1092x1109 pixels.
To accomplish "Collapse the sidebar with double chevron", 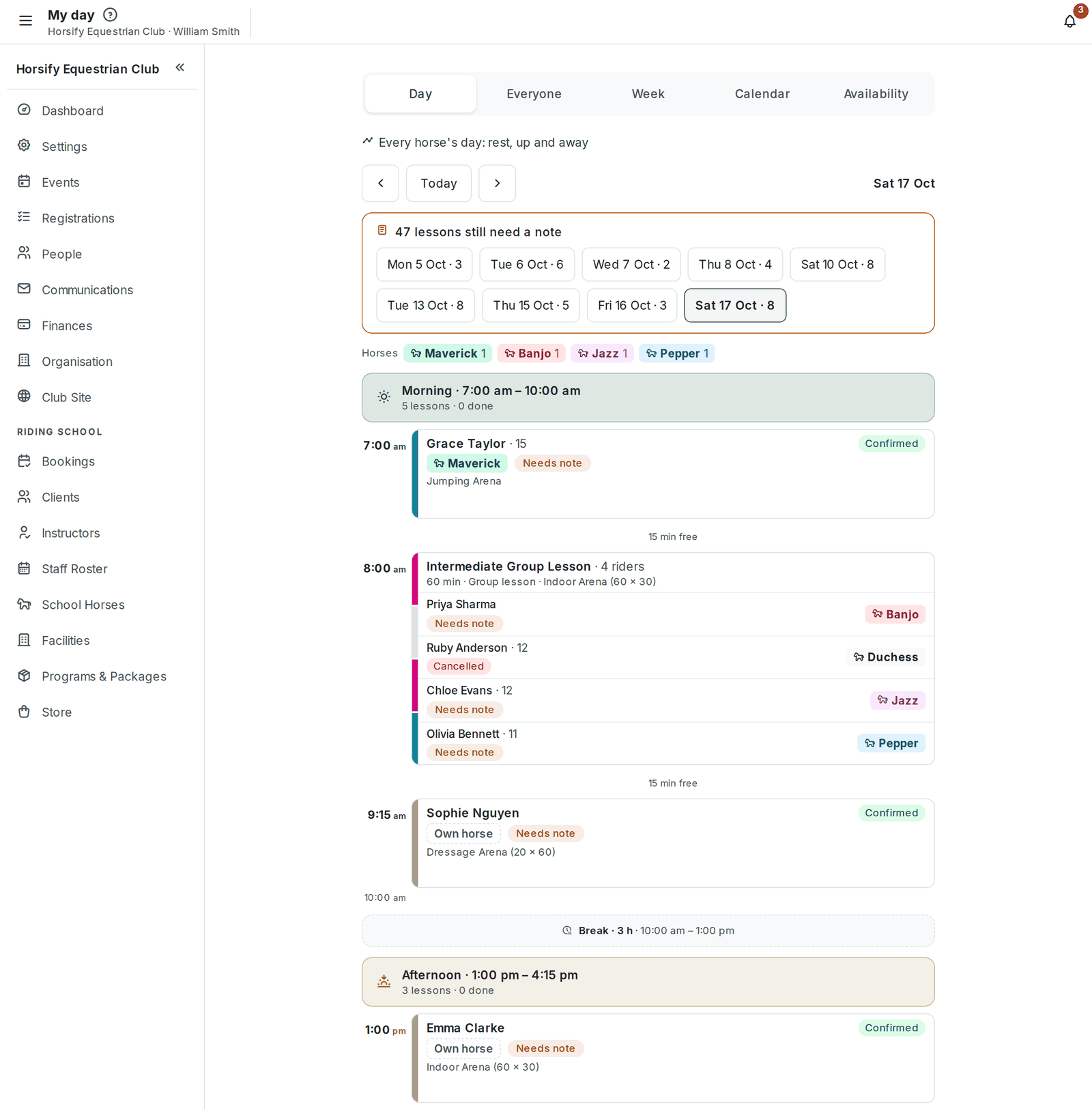I will pyautogui.click(x=180, y=68).
